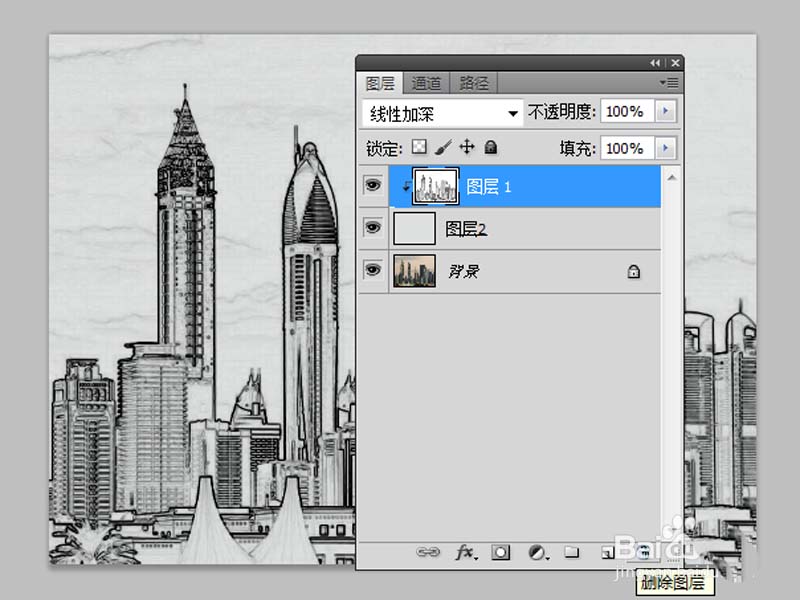The width and height of the screenshot is (800, 600).
Task: Open the 填充 fill percentage slider
Action: tap(664, 147)
